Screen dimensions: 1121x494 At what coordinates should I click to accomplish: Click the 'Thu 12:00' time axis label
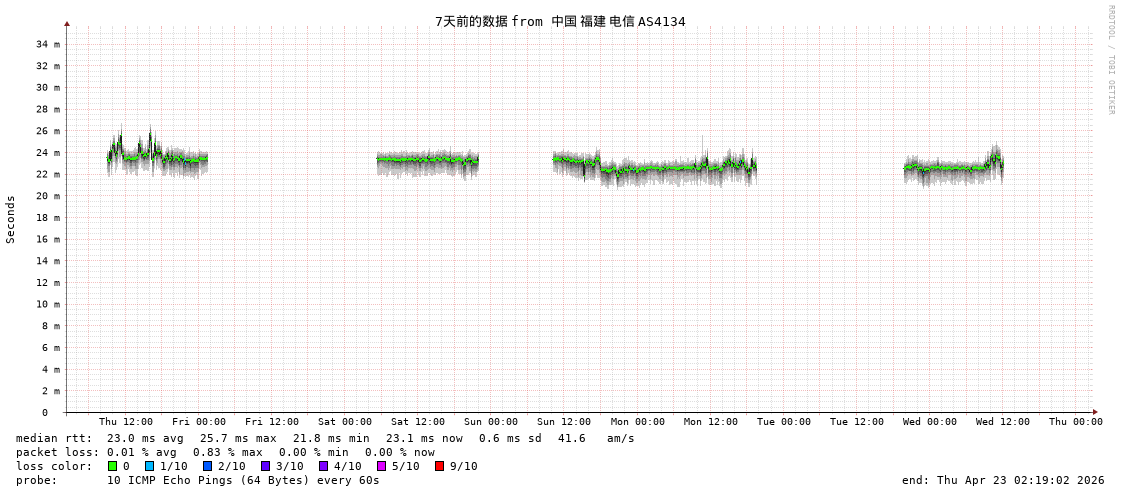click(x=126, y=422)
